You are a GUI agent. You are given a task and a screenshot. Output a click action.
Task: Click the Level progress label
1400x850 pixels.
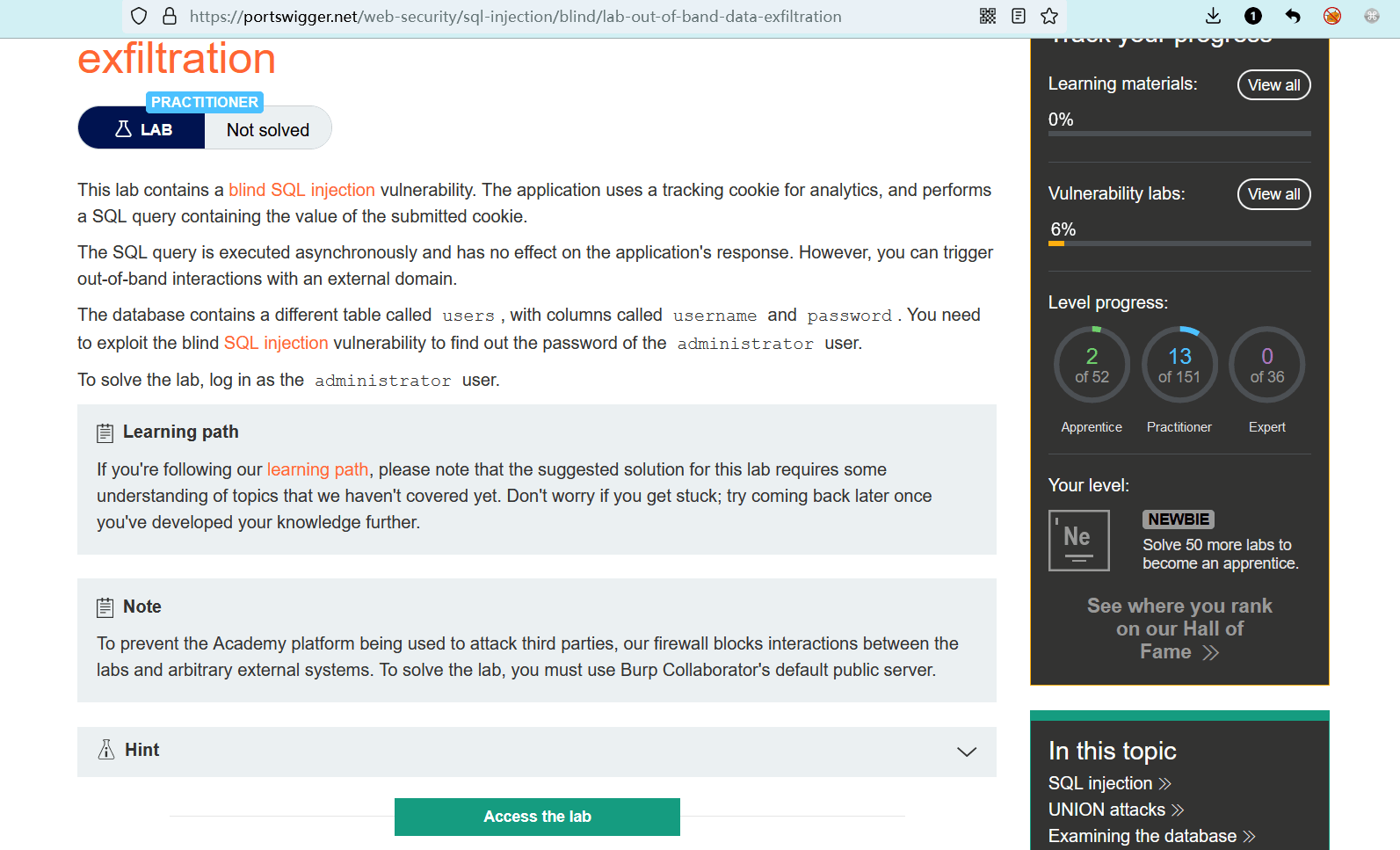[1108, 302]
